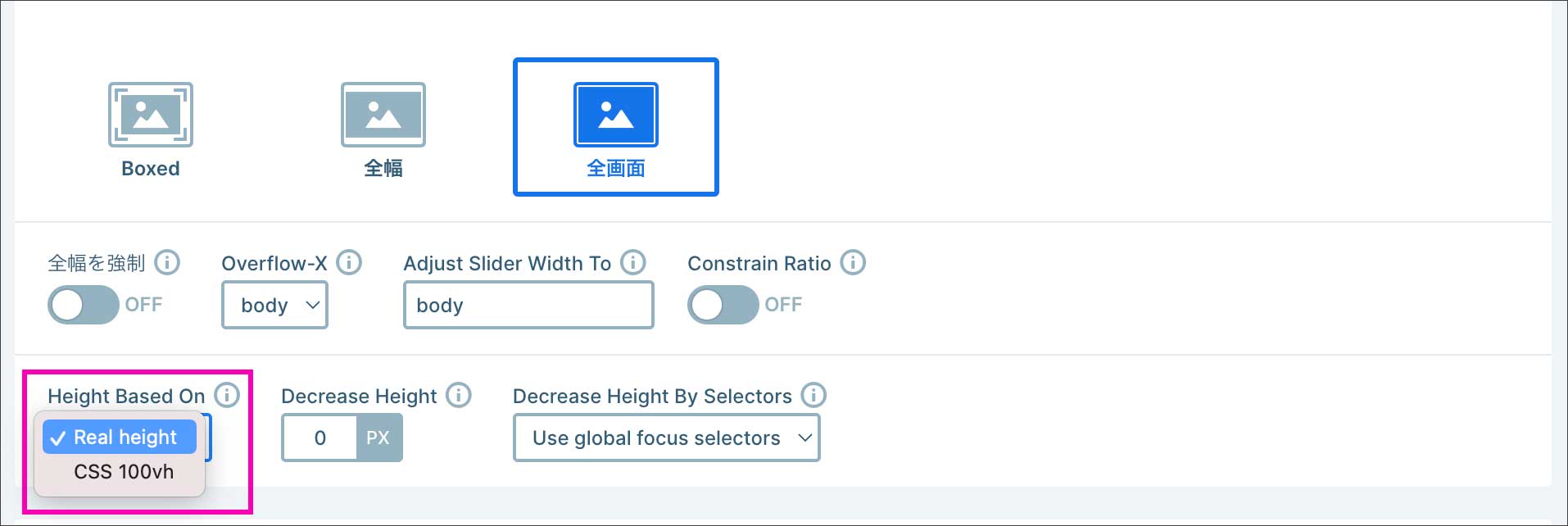Select the 全画面 fullscreen layout icon
This screenshot has height=526, width=1568.
(x=615, y=115)
